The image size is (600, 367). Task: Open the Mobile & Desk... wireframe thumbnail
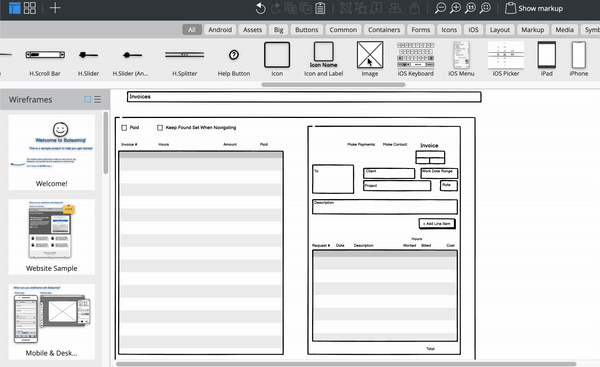(52, 321)
